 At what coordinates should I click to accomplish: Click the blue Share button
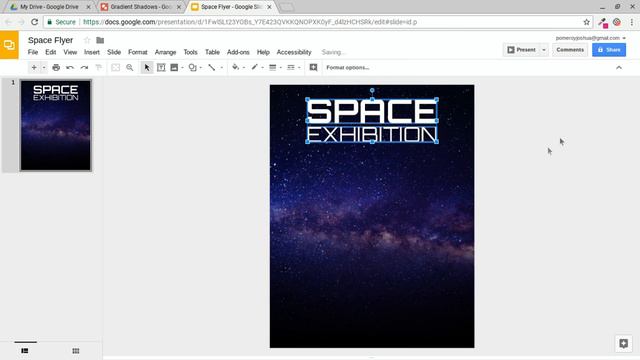[609, 50]
